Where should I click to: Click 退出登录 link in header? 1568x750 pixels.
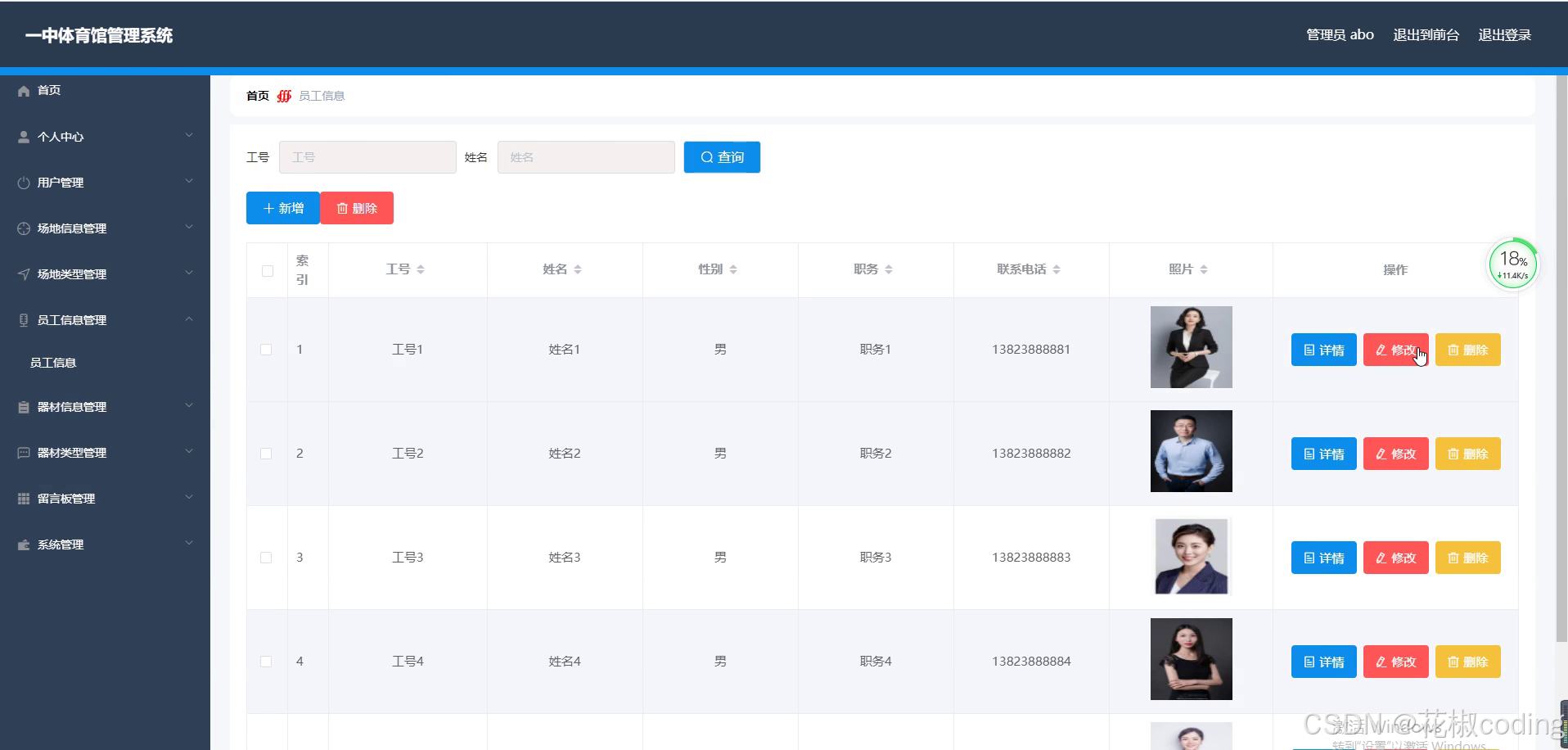1504,35
